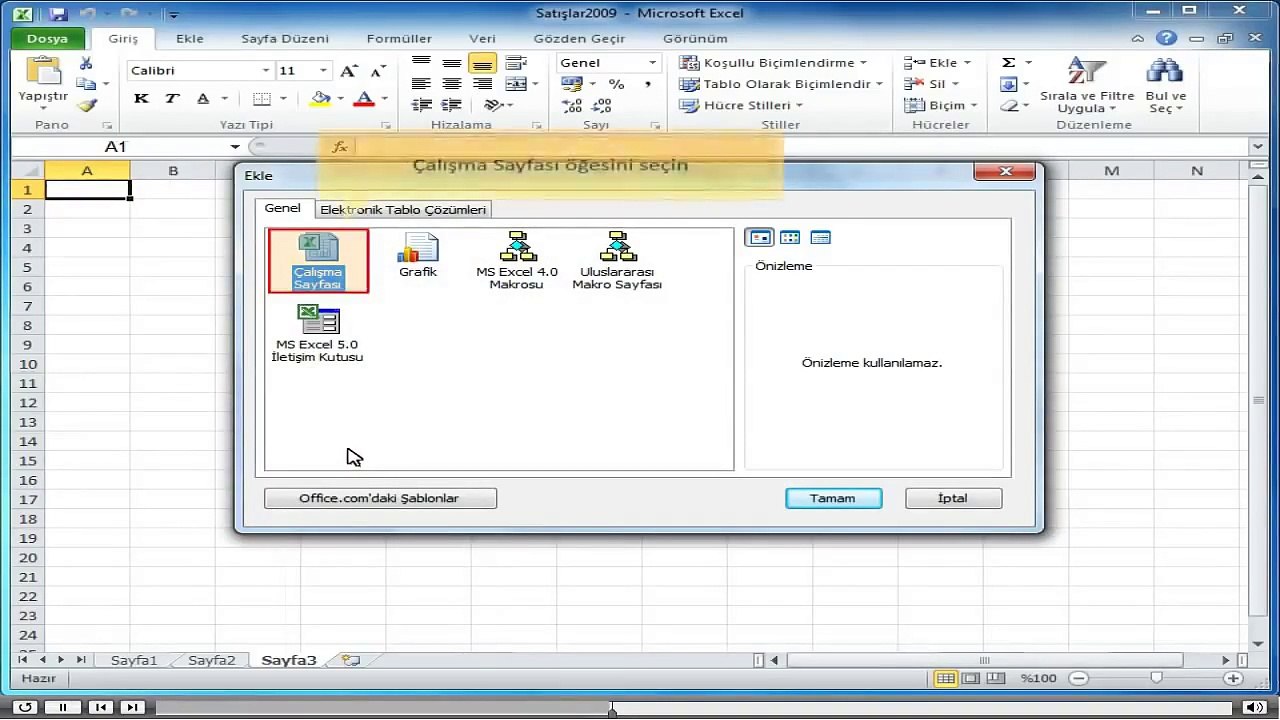This screenshot has width=1280, height=720.
Task: Toggle bottom vertical alignment
Action: 482,63
